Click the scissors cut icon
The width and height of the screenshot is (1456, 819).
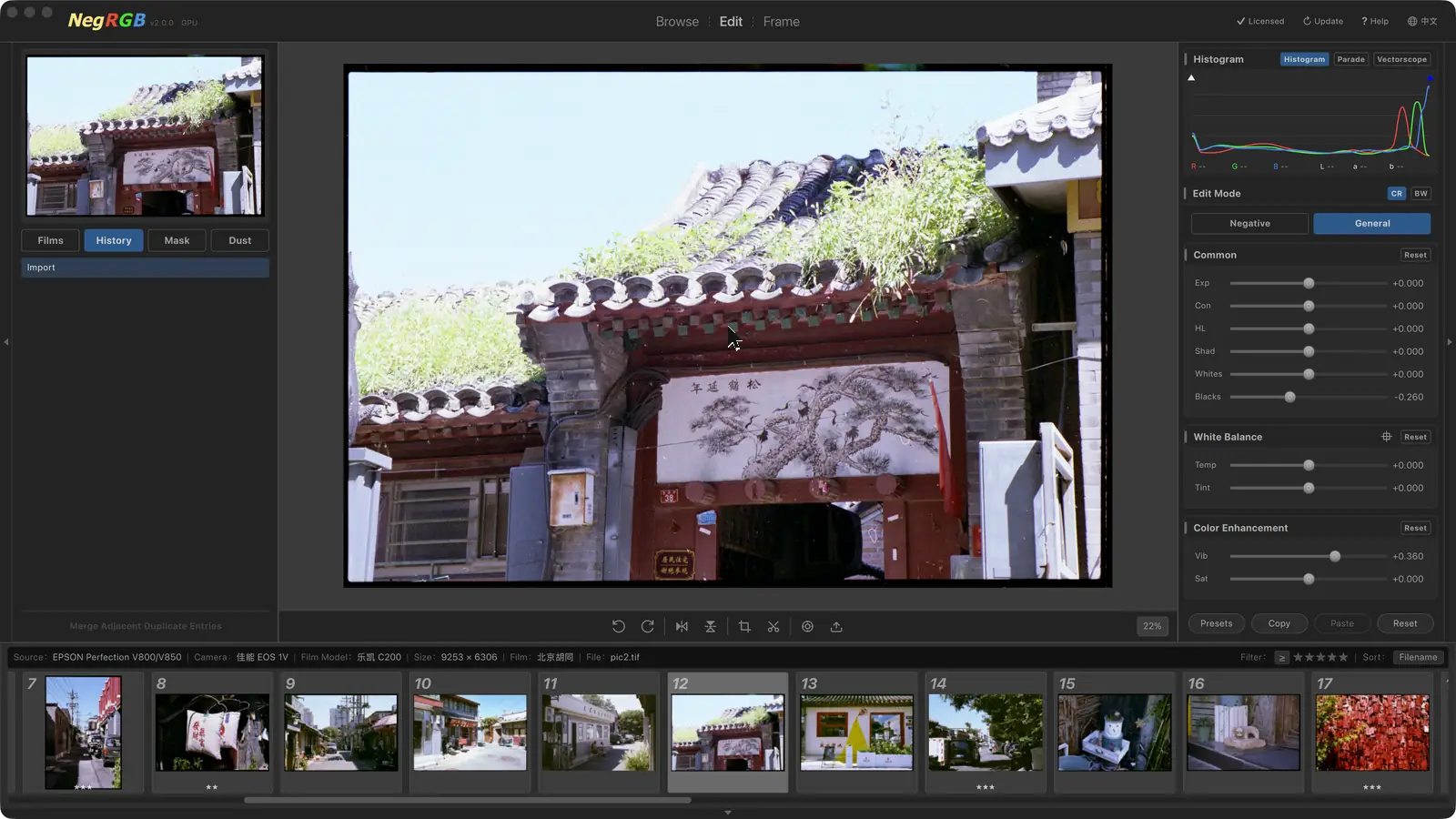[x=773, y=626]
